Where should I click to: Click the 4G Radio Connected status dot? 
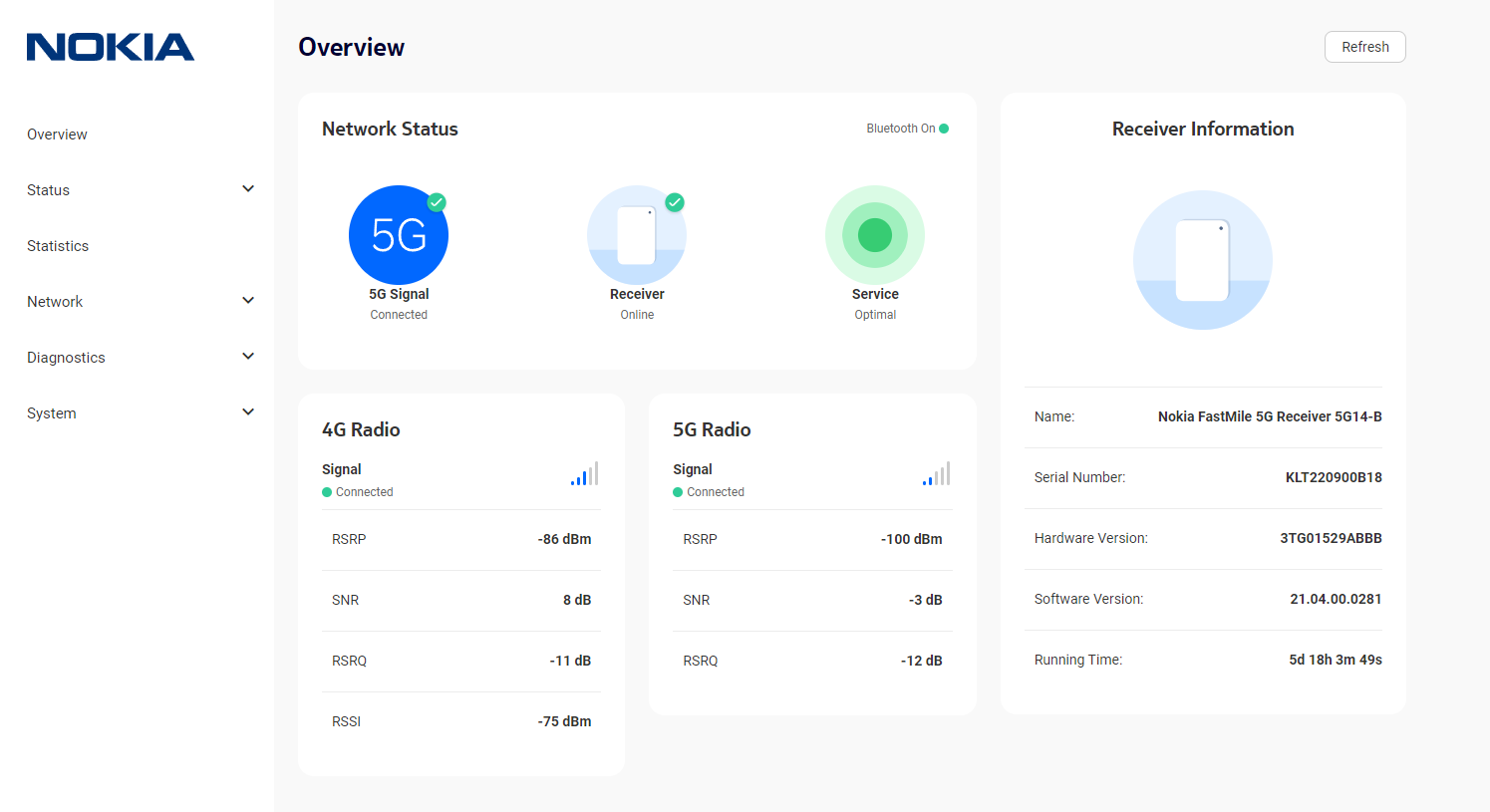(x=327, y=492)
